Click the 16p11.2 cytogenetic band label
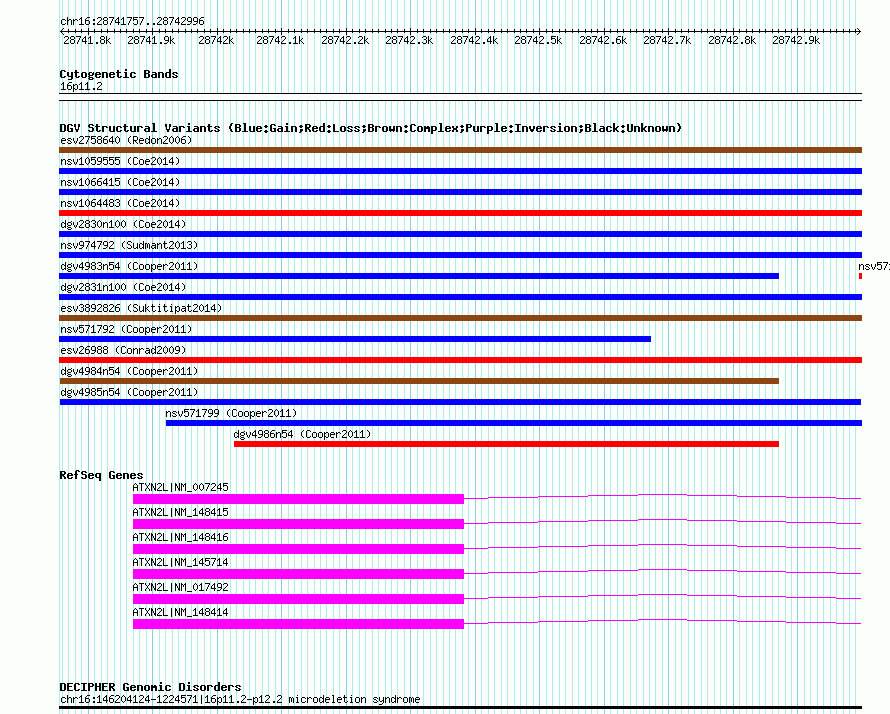The width and height of the screenshot is (890, 714). point(81,86)
